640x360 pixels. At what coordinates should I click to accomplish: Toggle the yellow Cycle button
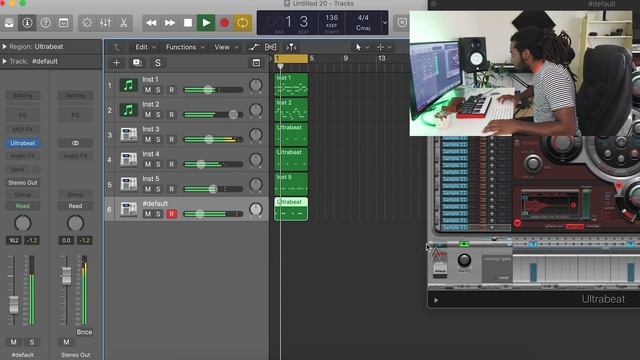(x=242, y=23)
